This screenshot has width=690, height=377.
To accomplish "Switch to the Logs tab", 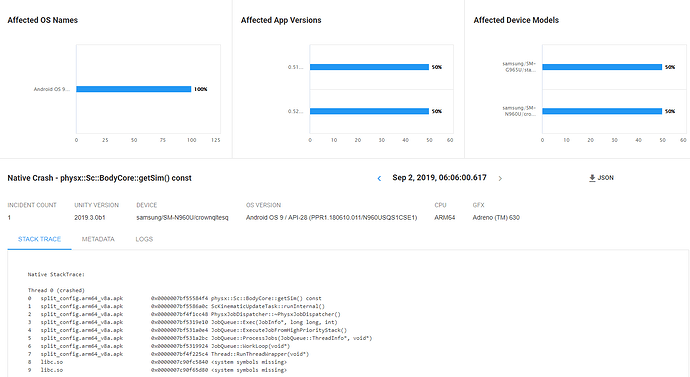I will [x=144, y=239].
